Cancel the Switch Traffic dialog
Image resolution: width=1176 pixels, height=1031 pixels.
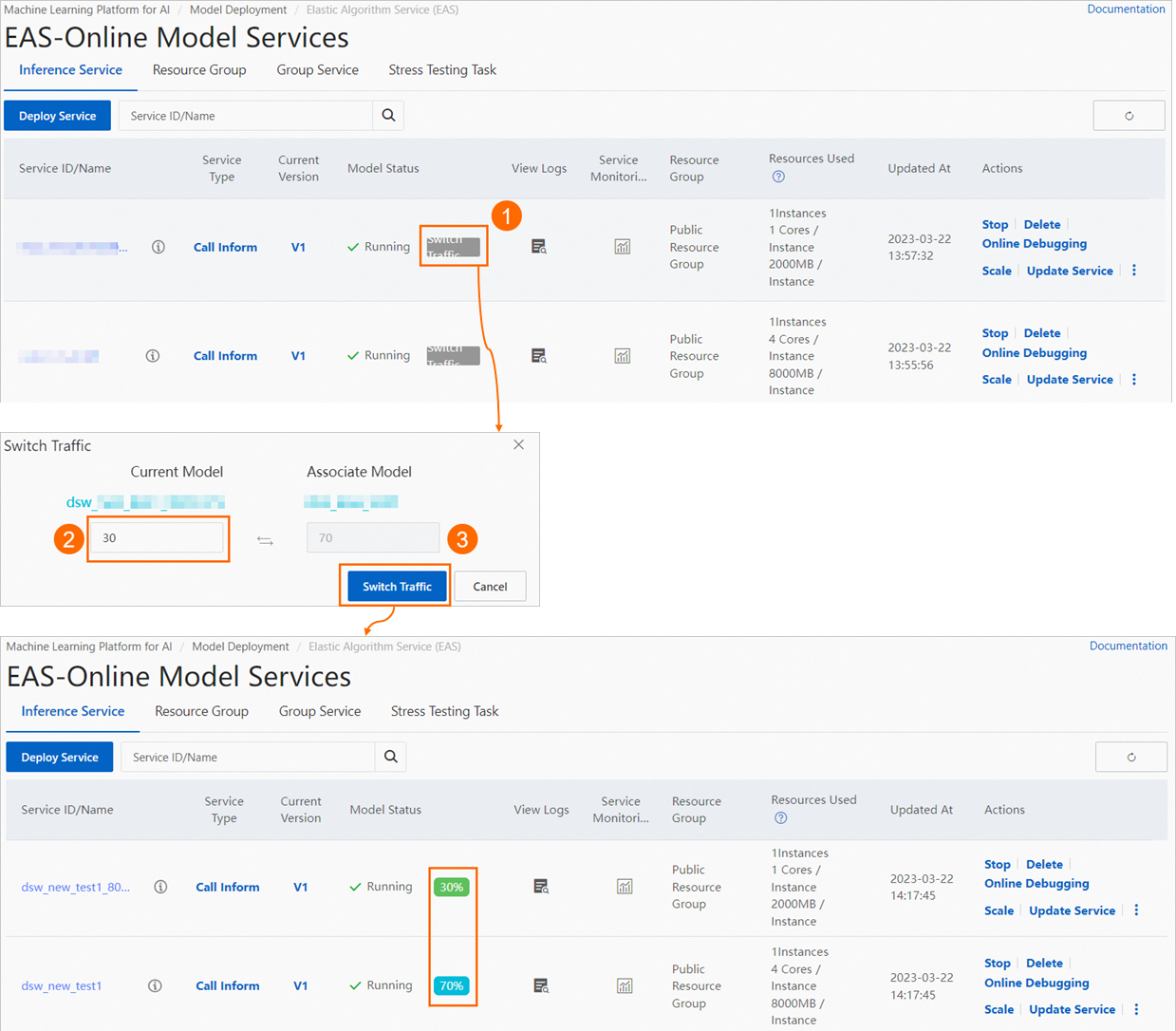[x=490, y=586]
